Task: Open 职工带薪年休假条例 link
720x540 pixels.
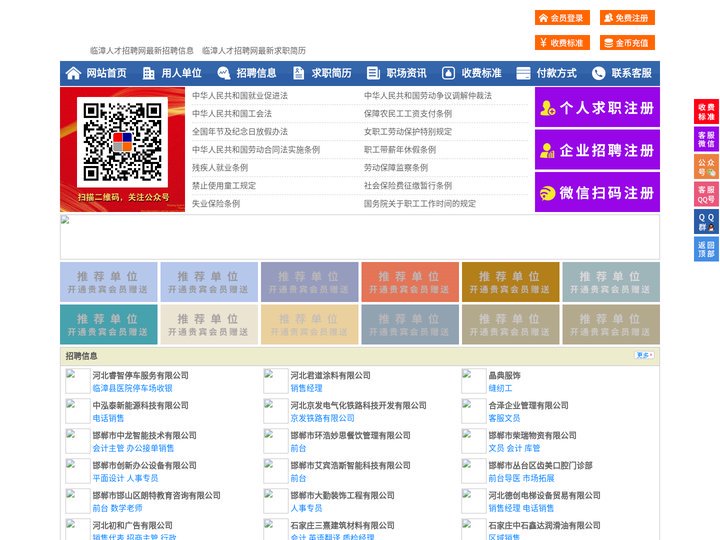Action: coord(400,150)
